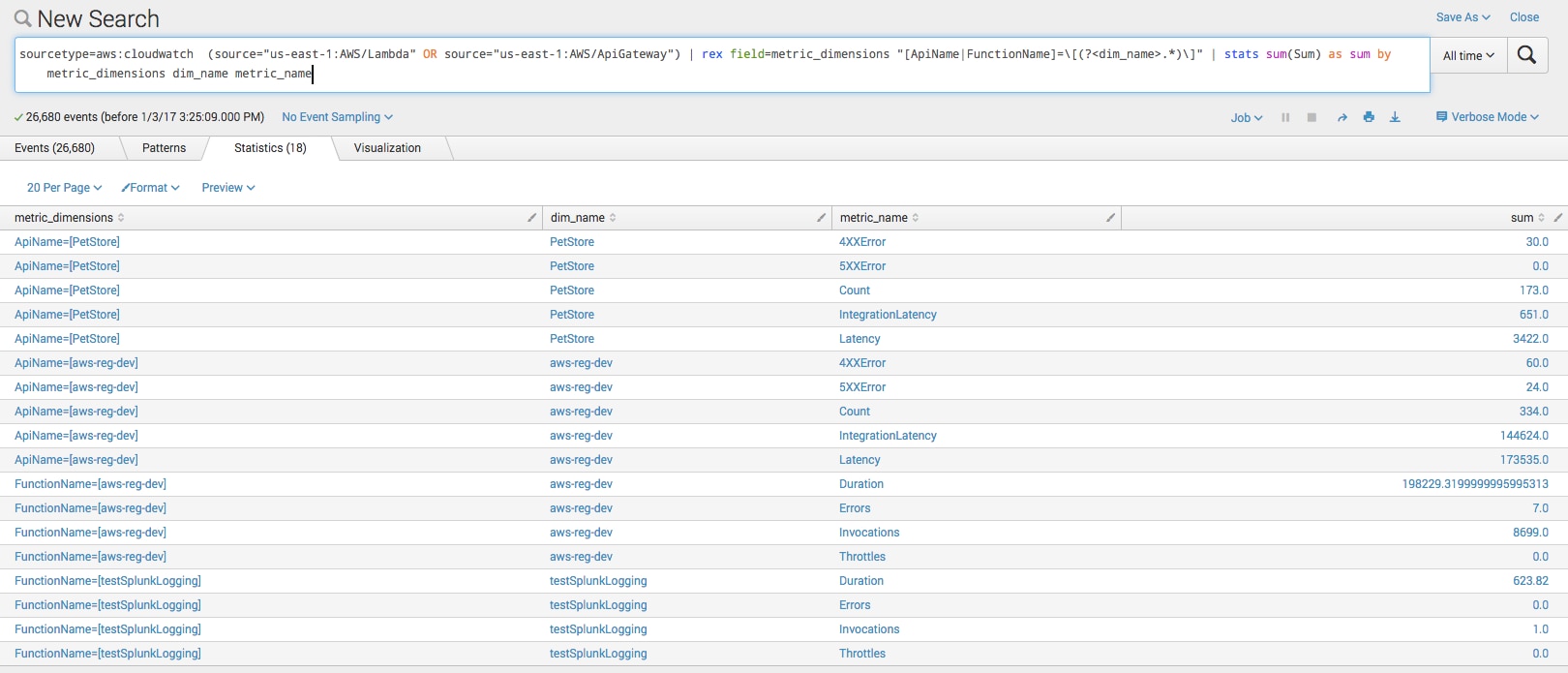Viewport: 1568px width, 673px height.
Task: Open the 20 Per Page dropdown
Action: [64, 188]
